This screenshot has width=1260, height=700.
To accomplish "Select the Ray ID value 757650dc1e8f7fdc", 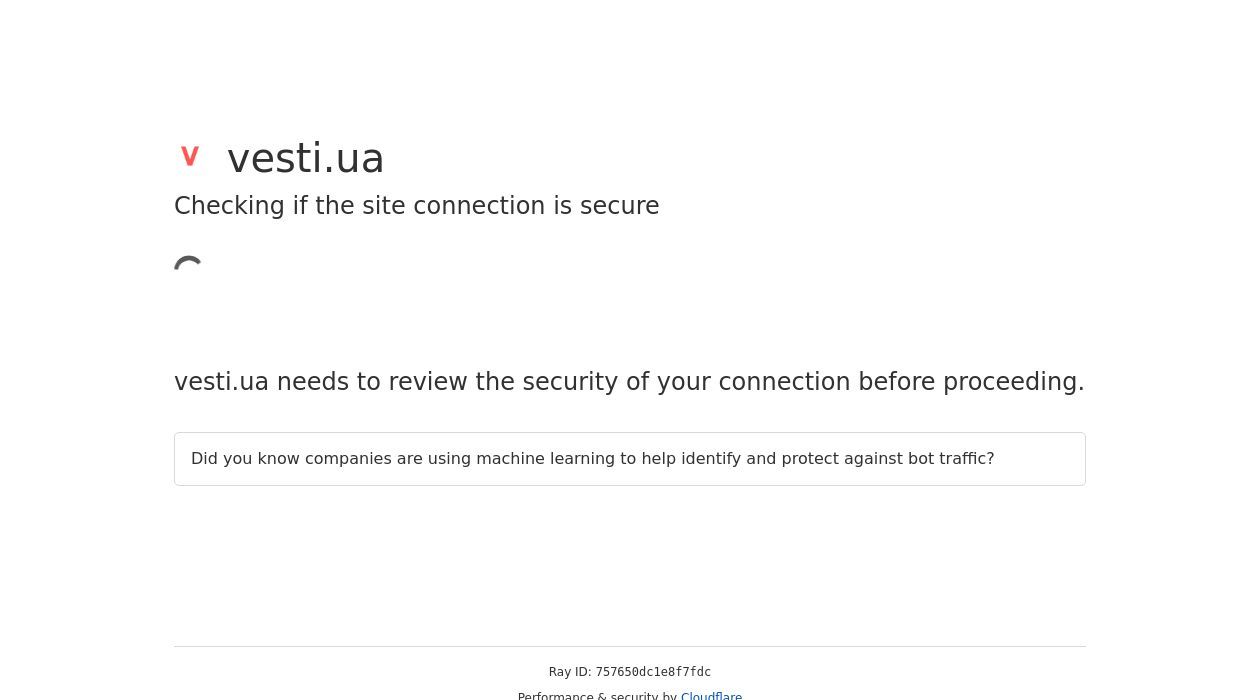I will coord(653,673).
